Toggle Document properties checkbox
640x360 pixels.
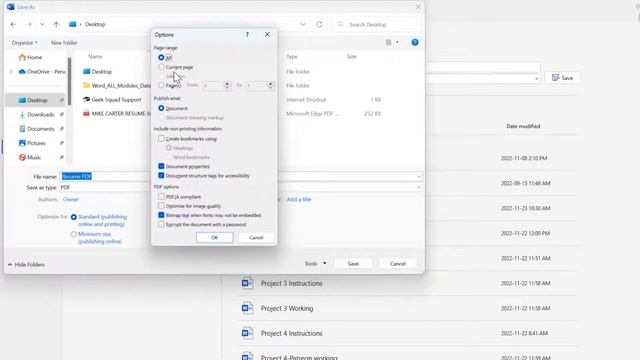tap(161, 167)
